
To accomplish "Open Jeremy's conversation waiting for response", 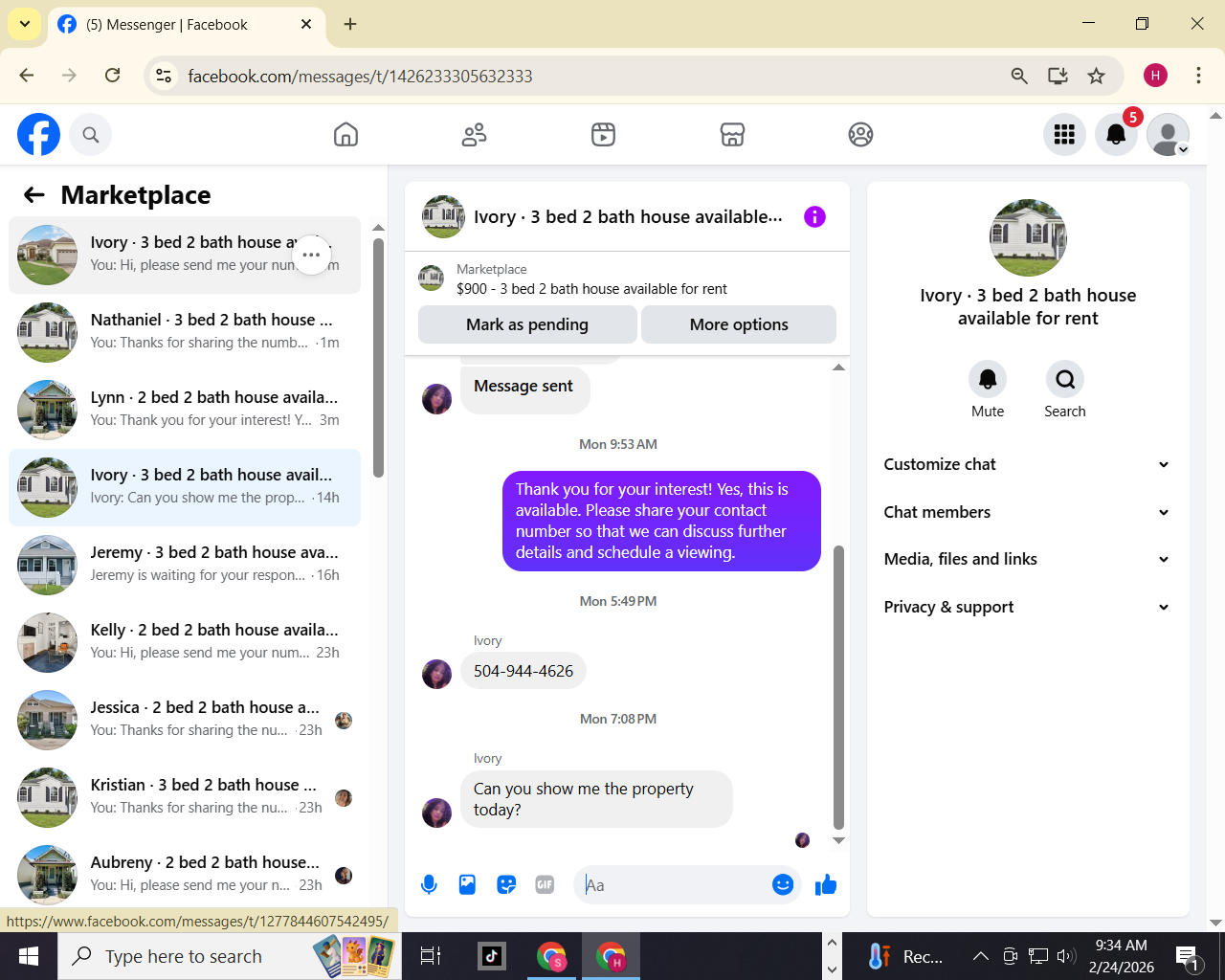I will point(185,565).
